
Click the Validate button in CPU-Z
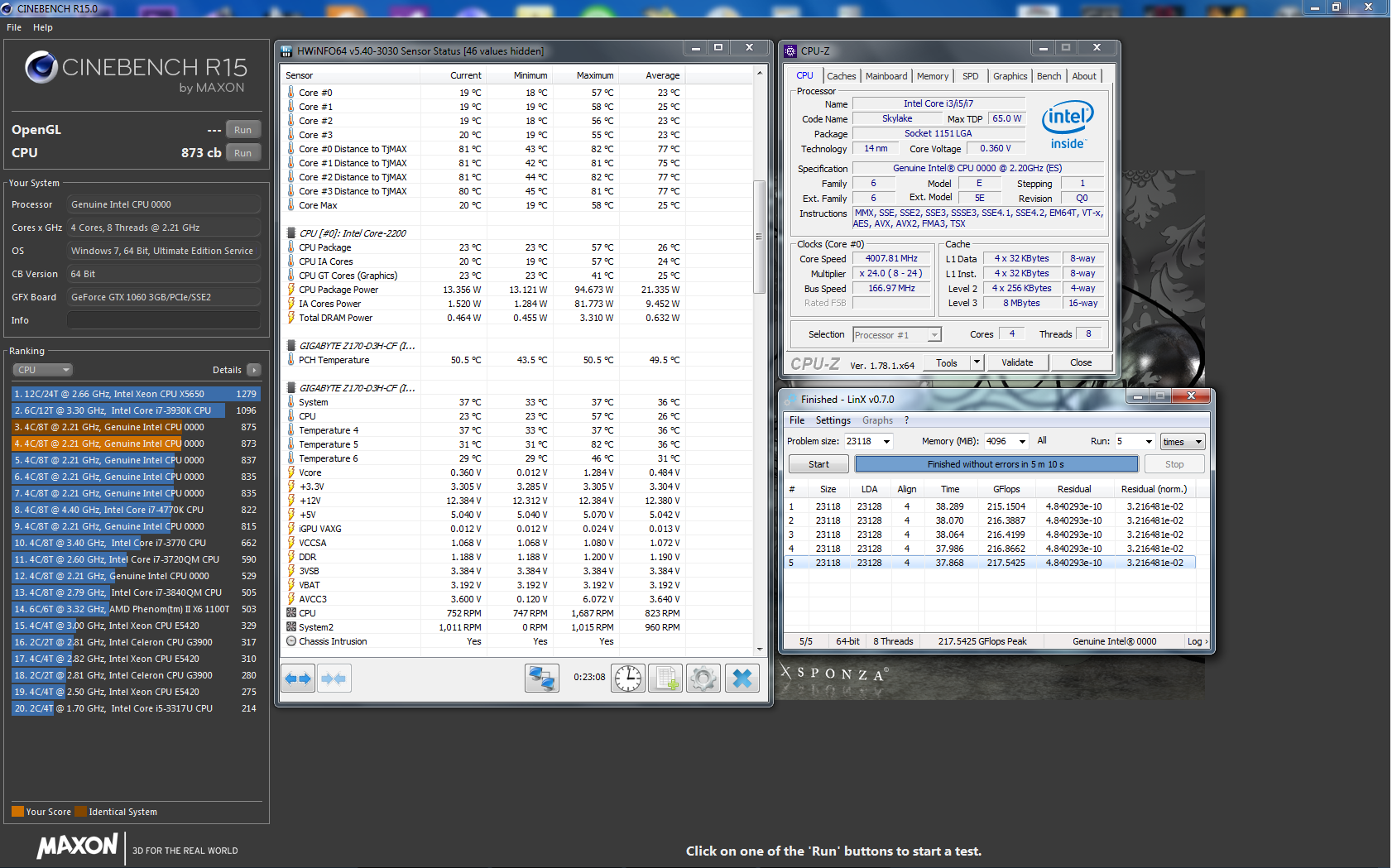pos(1017,362)
